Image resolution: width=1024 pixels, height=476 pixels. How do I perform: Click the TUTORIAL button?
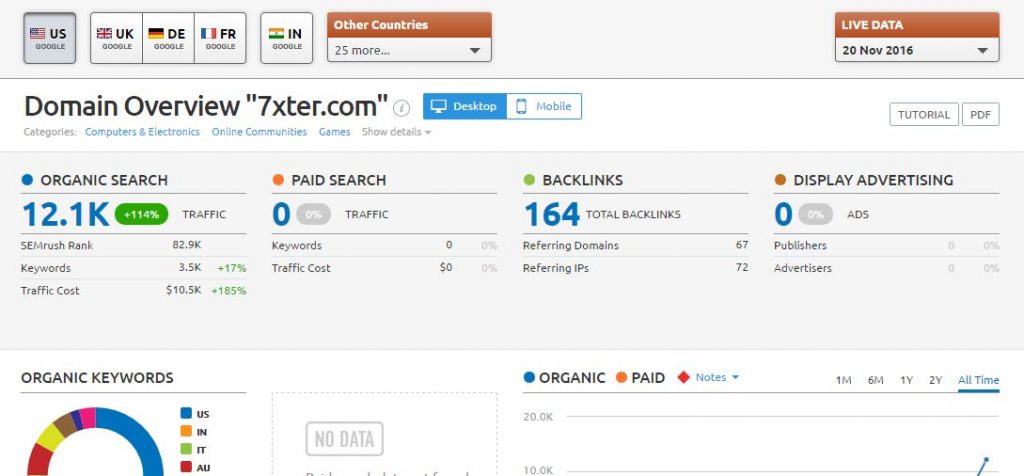tap(923, 114)
